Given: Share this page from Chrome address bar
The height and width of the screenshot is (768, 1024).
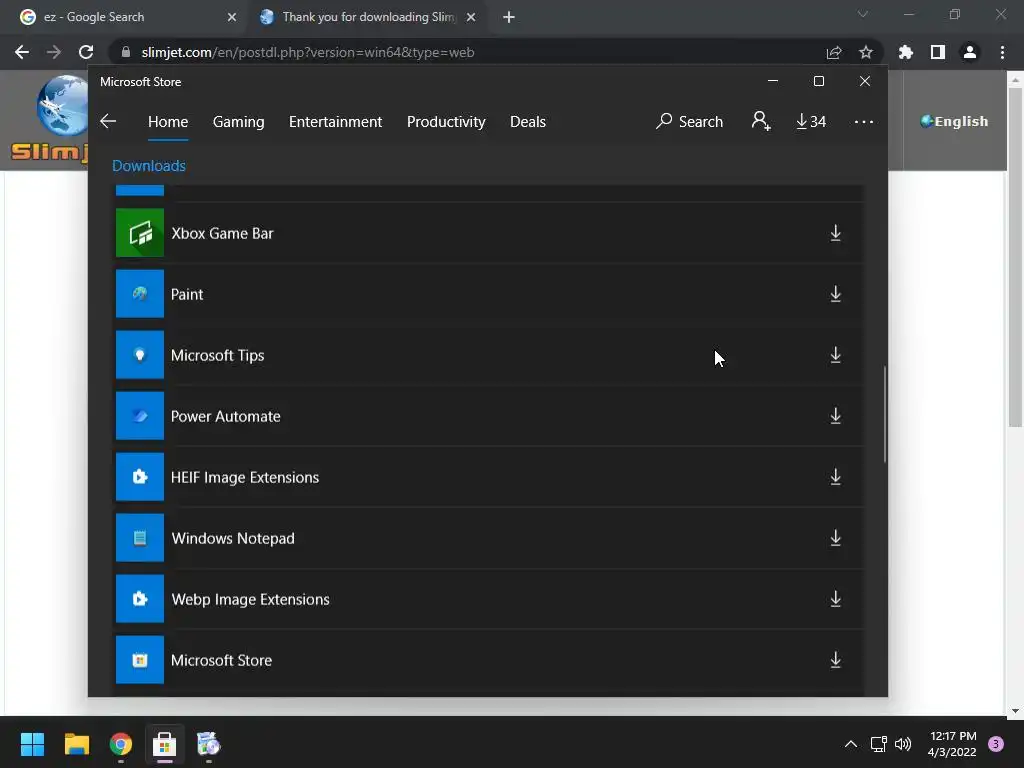Looking at the screenshot, I should [833, 52].
